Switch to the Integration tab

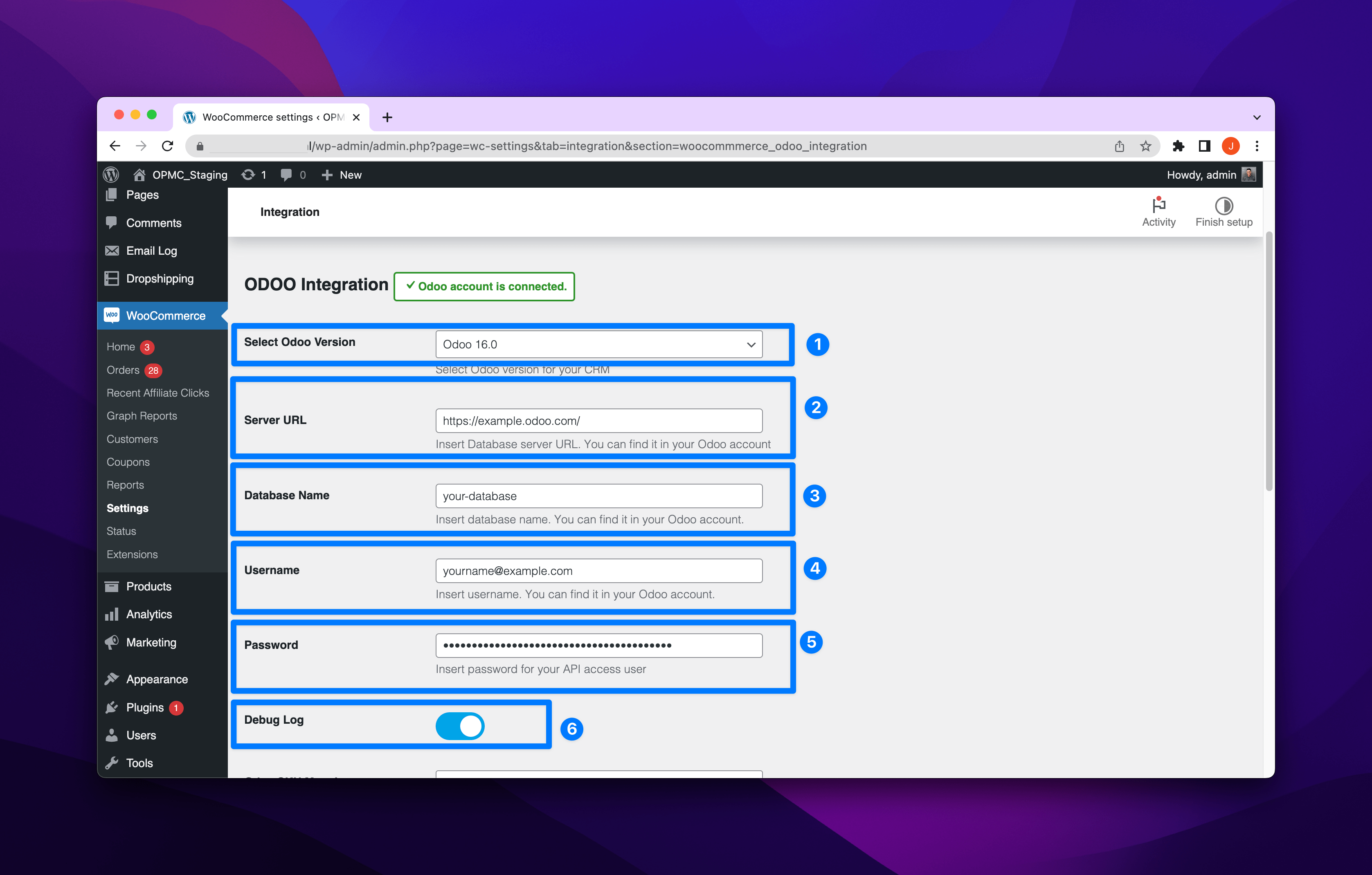pyautogui.click(x=290, y=211)
